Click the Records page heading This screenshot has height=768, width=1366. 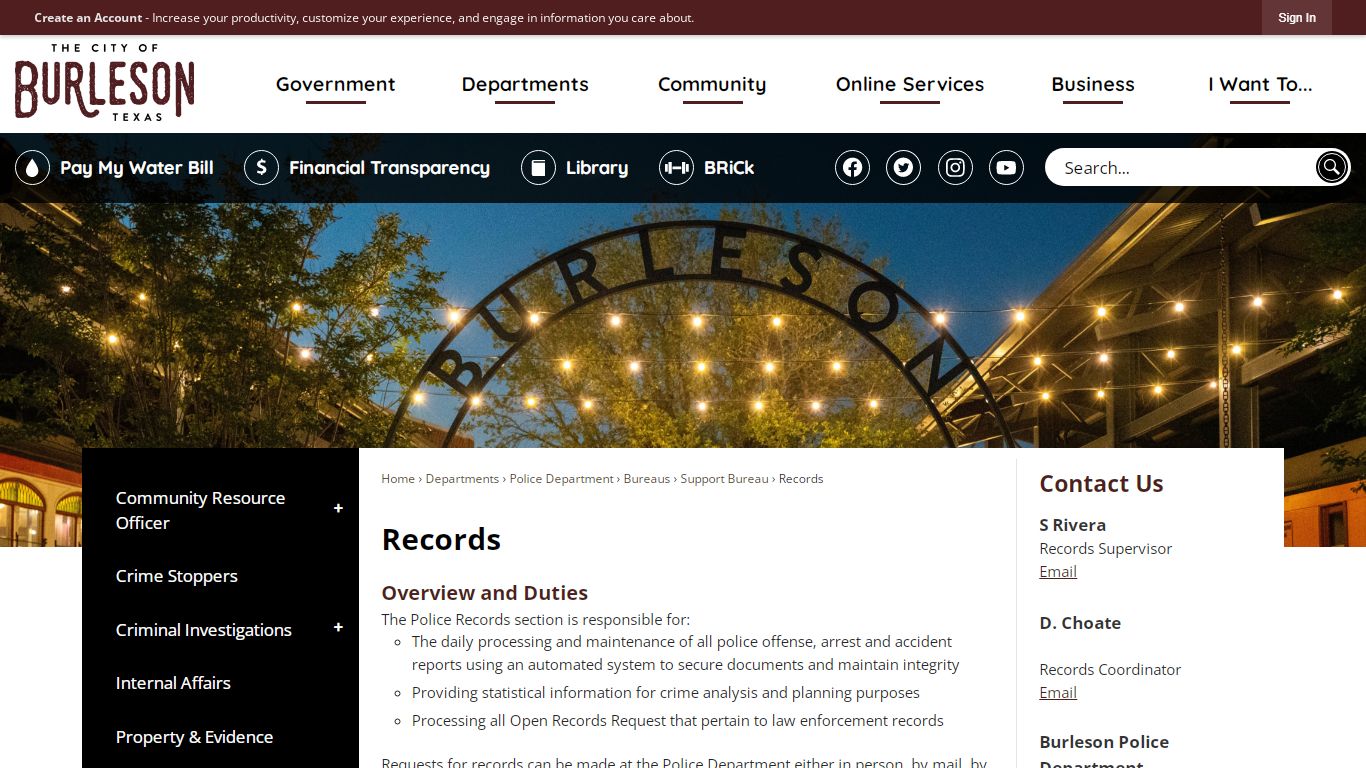coord(441,539)
